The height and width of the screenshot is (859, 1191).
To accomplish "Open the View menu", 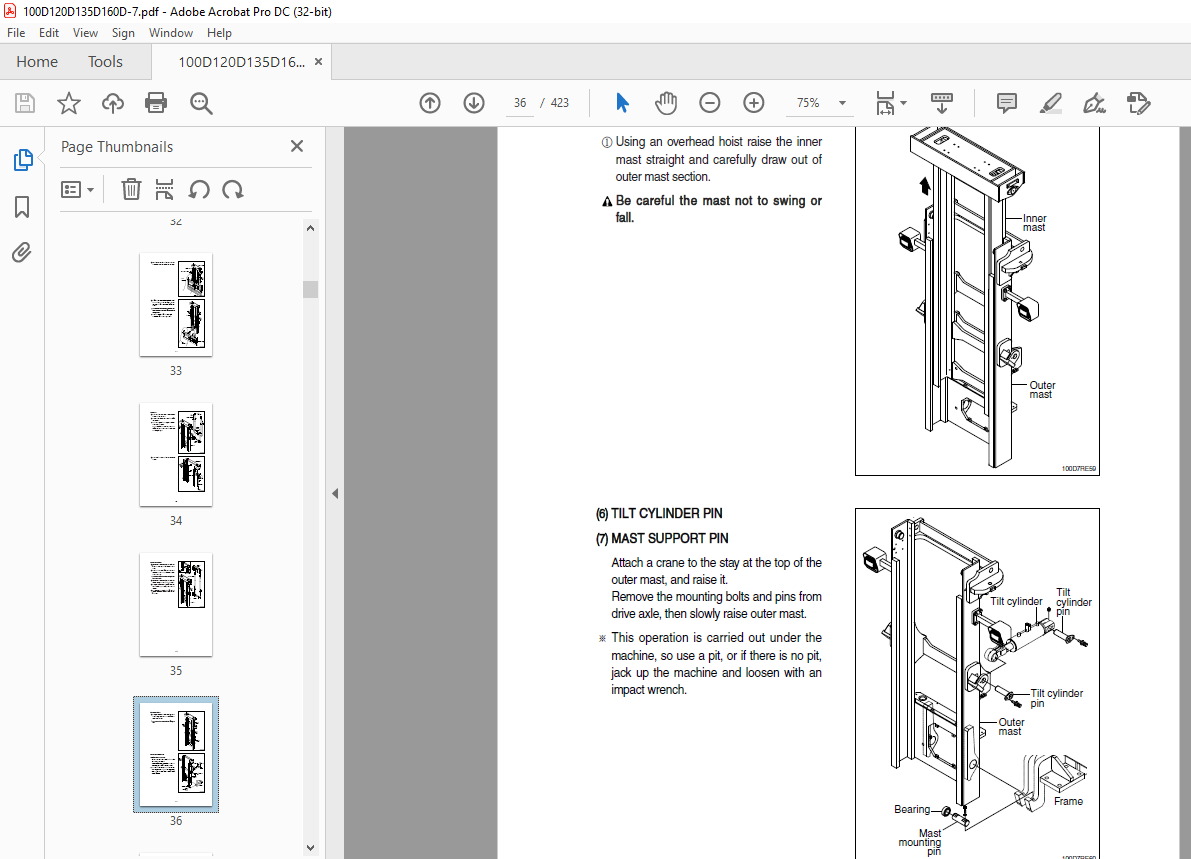I will (x=85, y=33).
